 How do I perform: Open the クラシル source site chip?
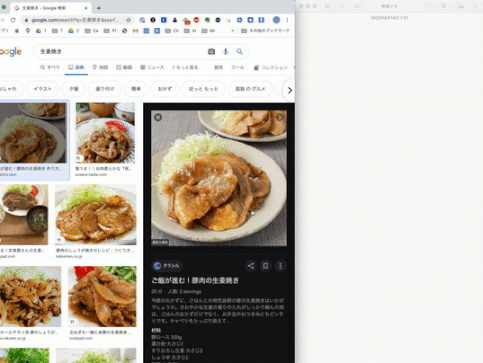click(167, 266)
